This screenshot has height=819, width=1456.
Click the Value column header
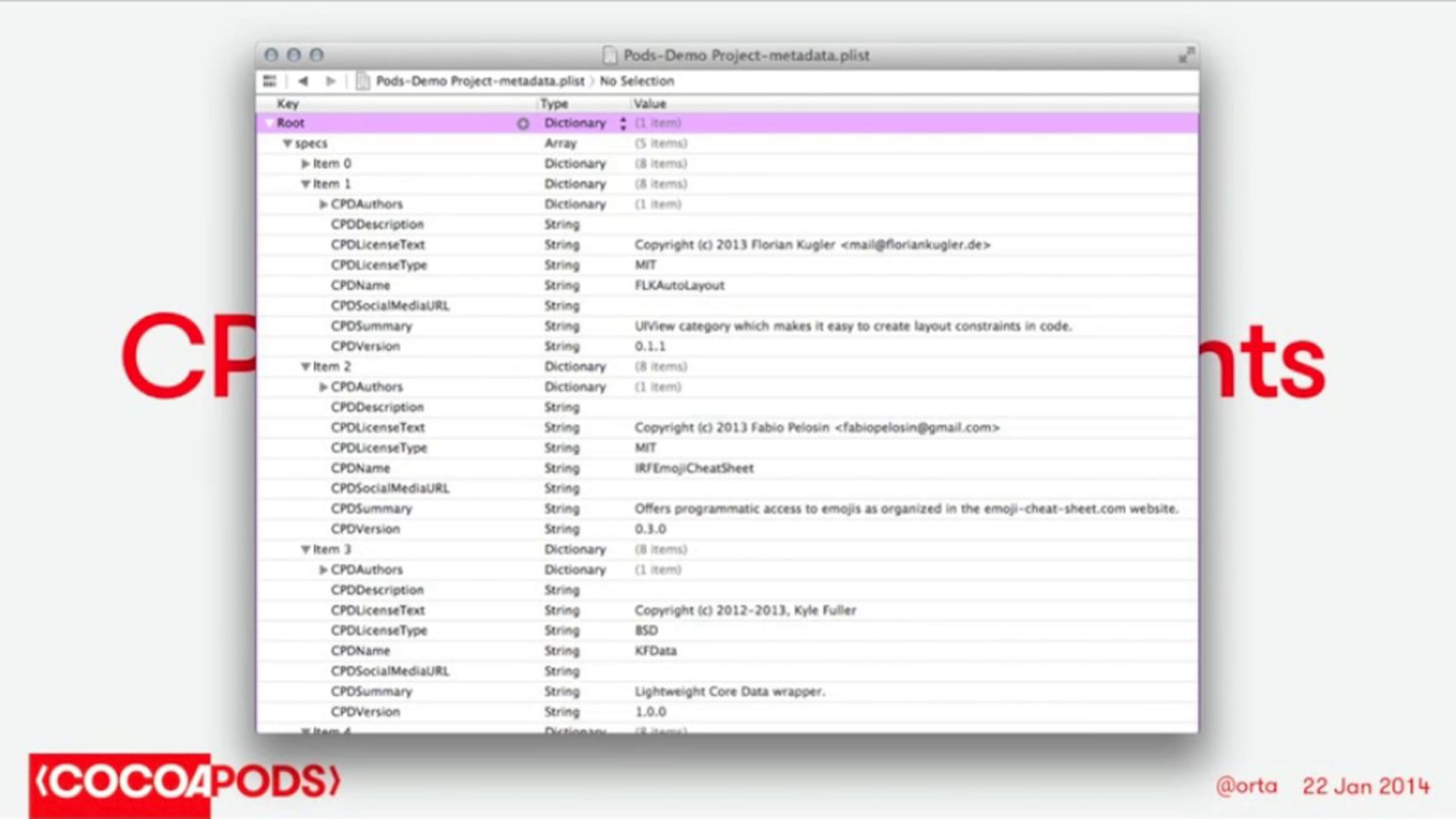coord(650,104)
